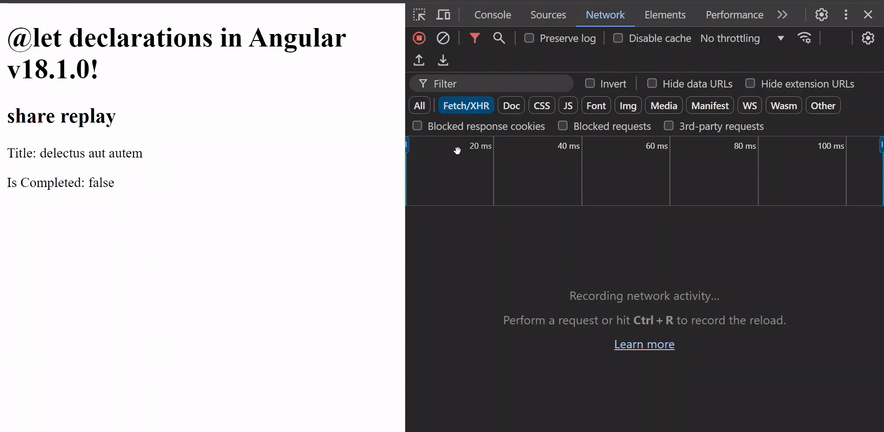Switch to the Sources tab

click(x=548, y=15)
